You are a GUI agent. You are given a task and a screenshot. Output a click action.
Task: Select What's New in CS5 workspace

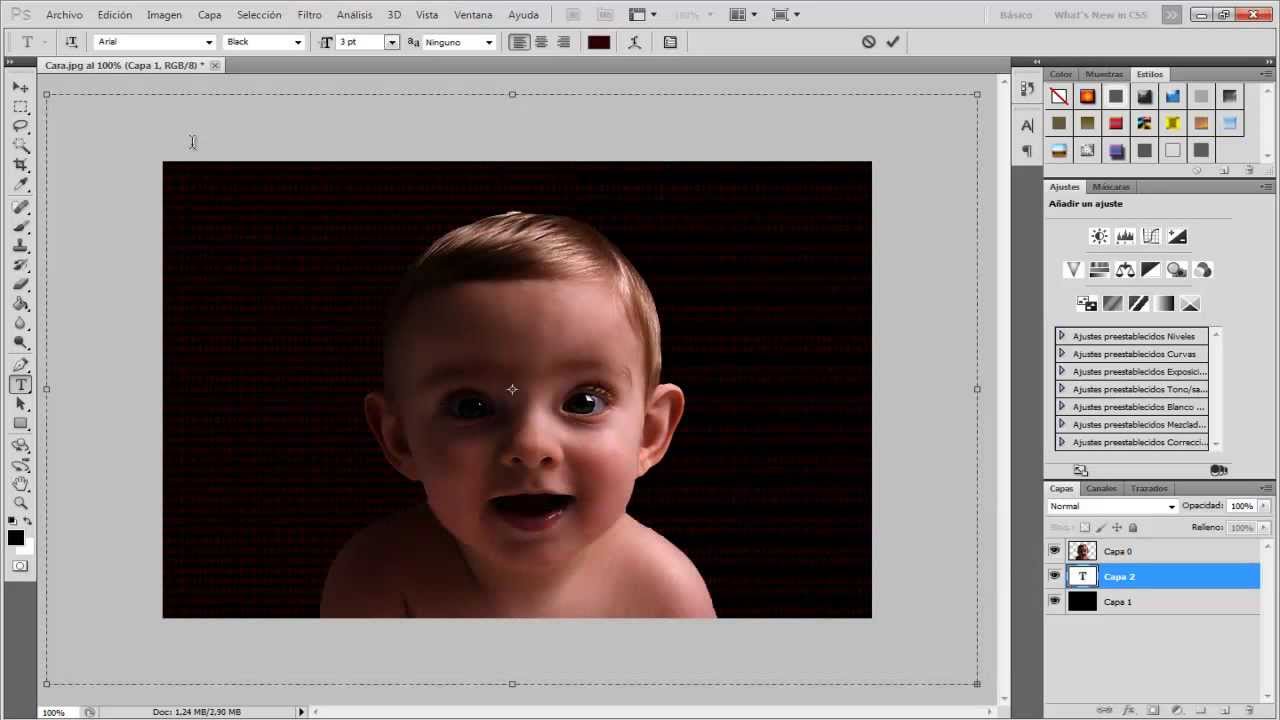point(1101,15)
